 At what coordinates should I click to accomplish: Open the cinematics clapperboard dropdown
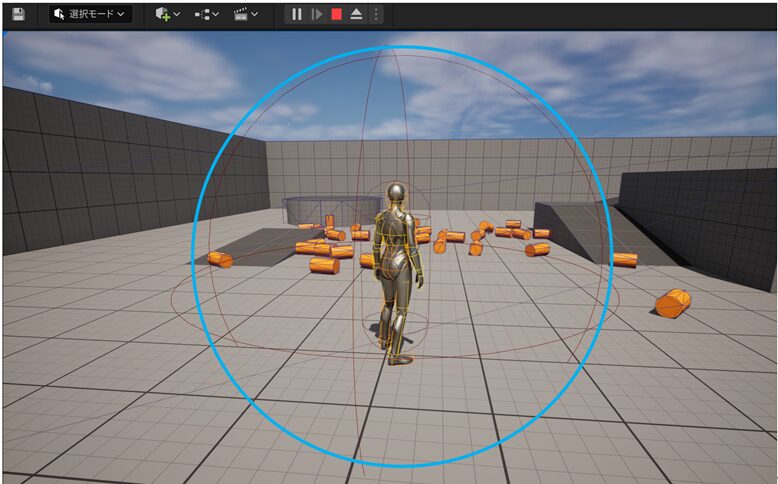pyautogui.click(x=246, y=14)
